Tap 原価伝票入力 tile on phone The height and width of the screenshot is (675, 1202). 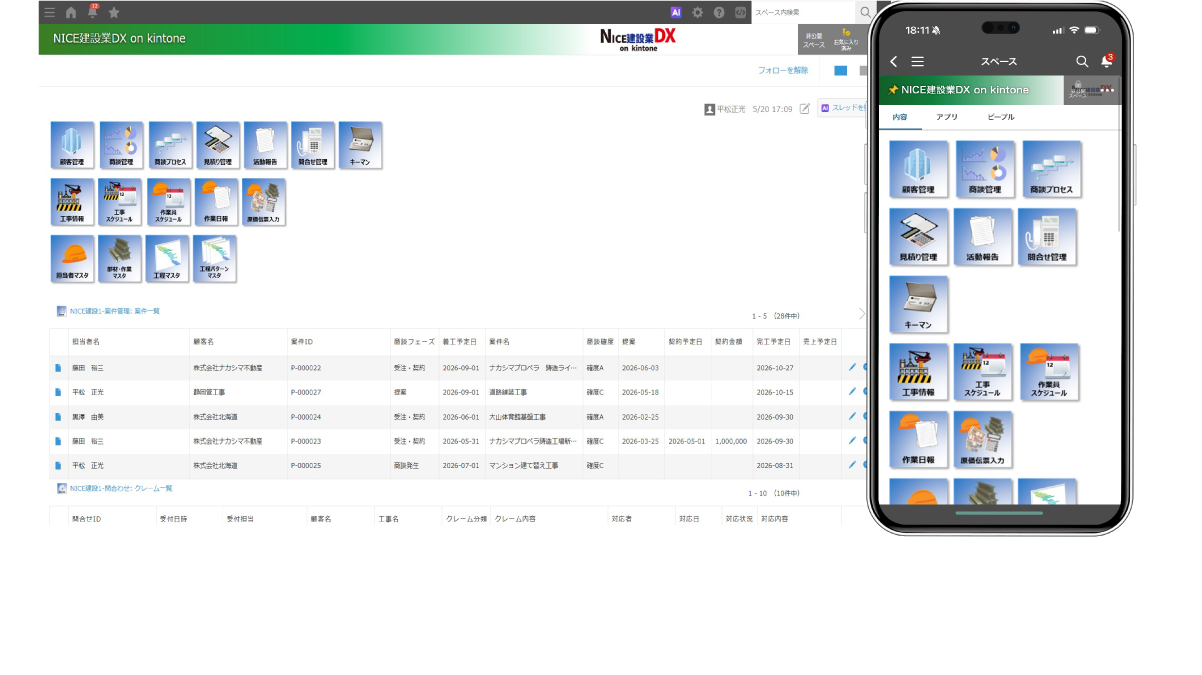pyautogui.click(x=984, y=440)
